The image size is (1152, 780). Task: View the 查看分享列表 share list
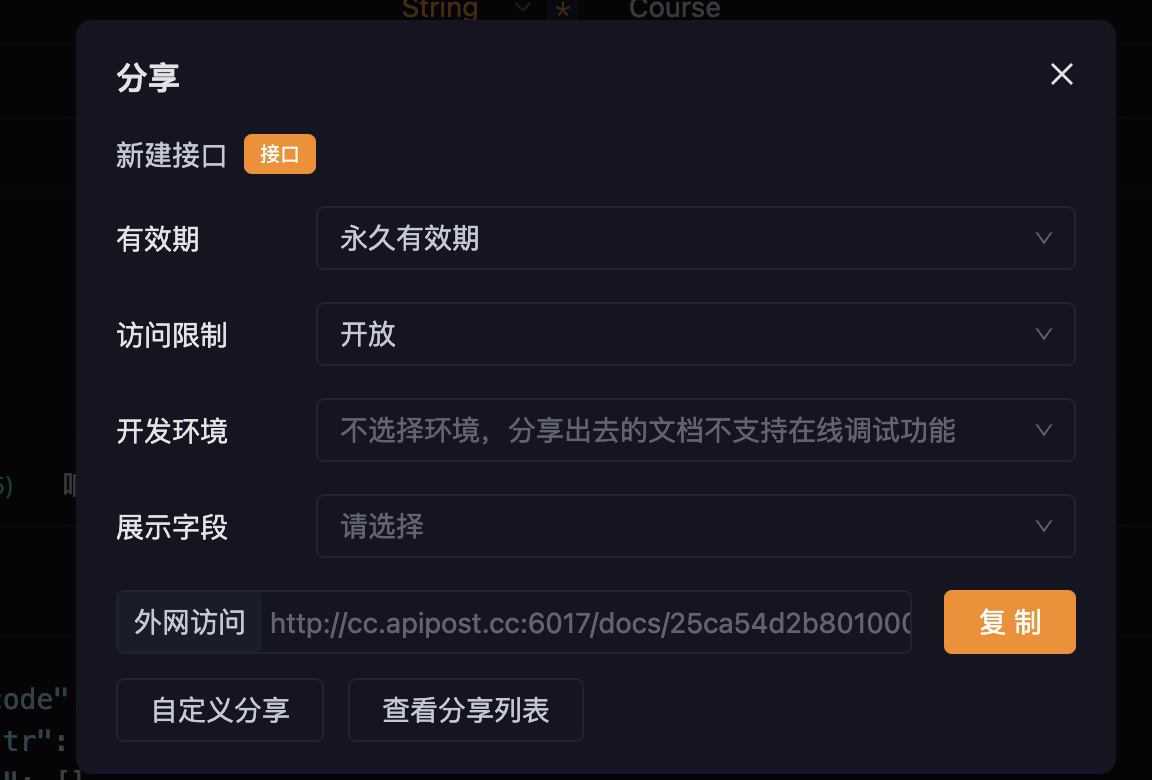coord(466,710)
